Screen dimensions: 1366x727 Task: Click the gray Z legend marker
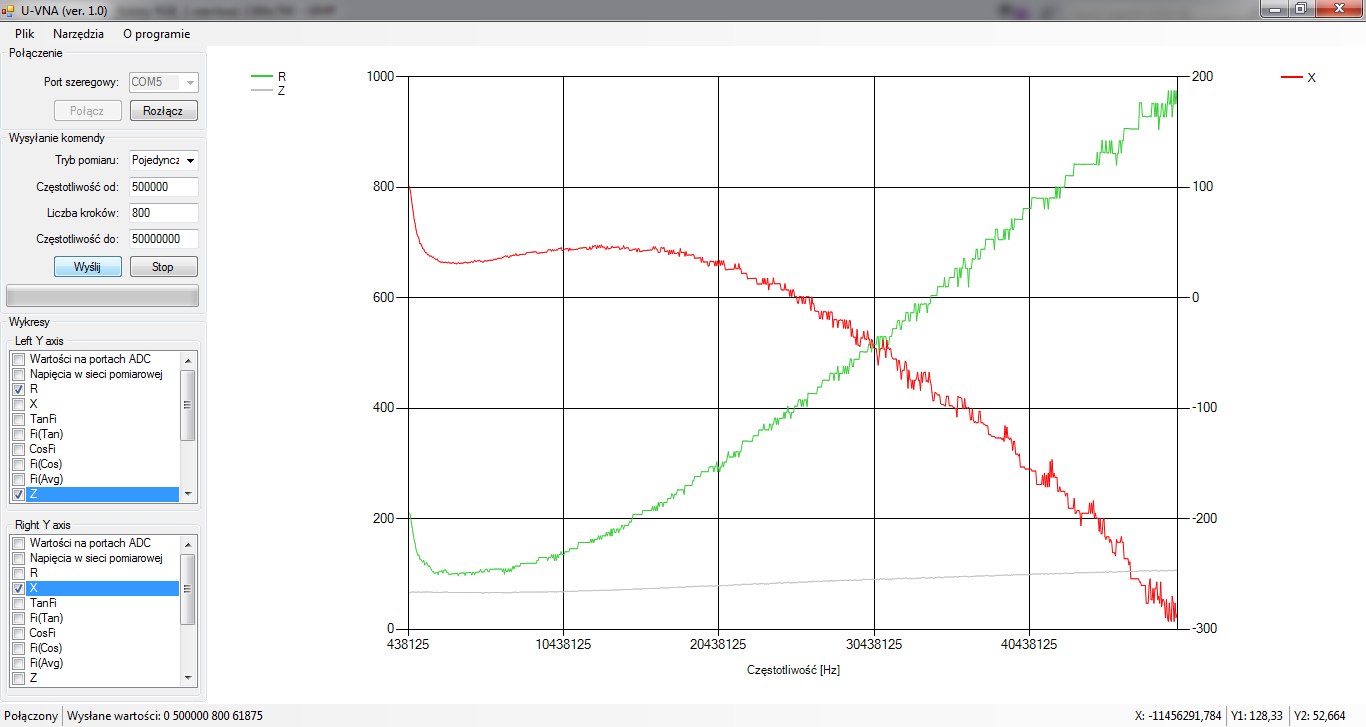click(x=262, y=90)
